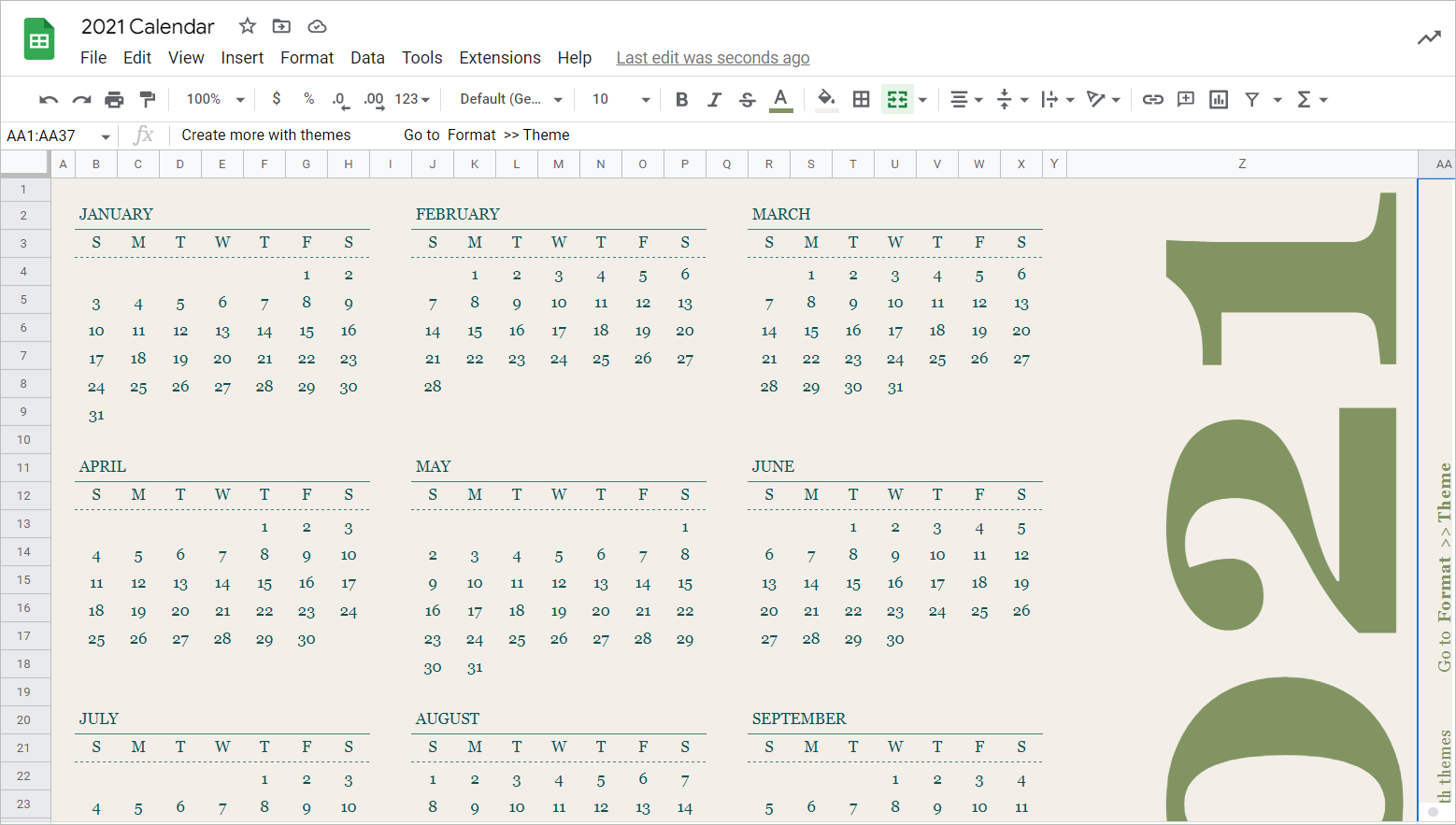Click the Insert link icon

pos(1152,98)
